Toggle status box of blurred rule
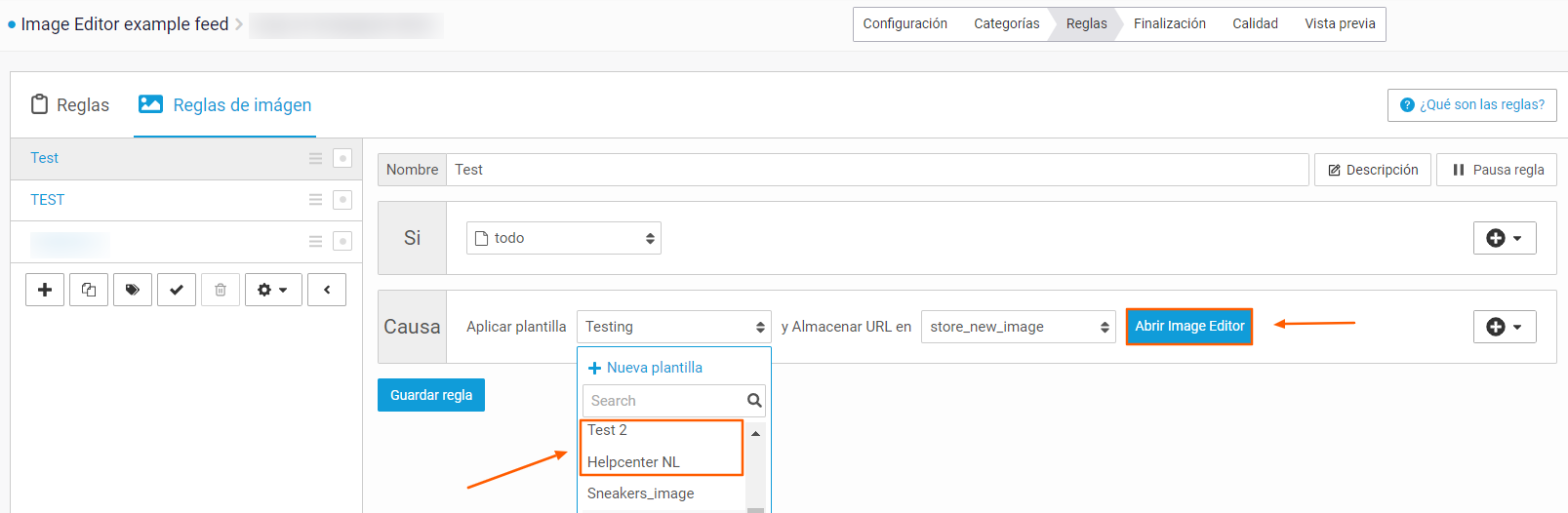Image resolution: width=1568 pixels, height=513 pixels. (x=342, y=241)
